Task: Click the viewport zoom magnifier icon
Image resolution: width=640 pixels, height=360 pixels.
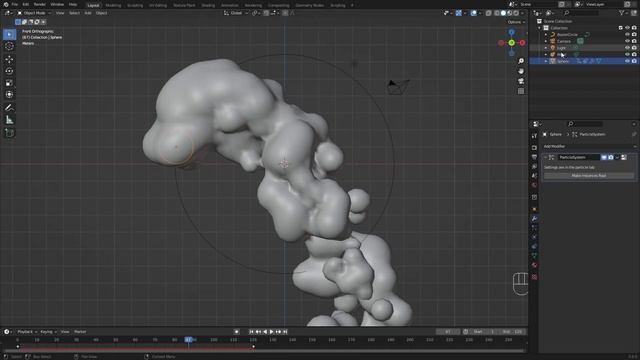Action: (x=521, y=61)
